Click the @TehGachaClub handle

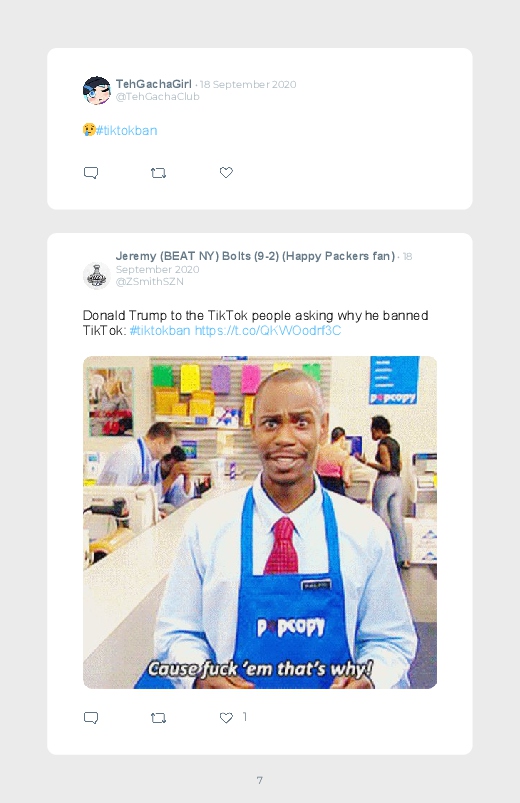(157, 97)
